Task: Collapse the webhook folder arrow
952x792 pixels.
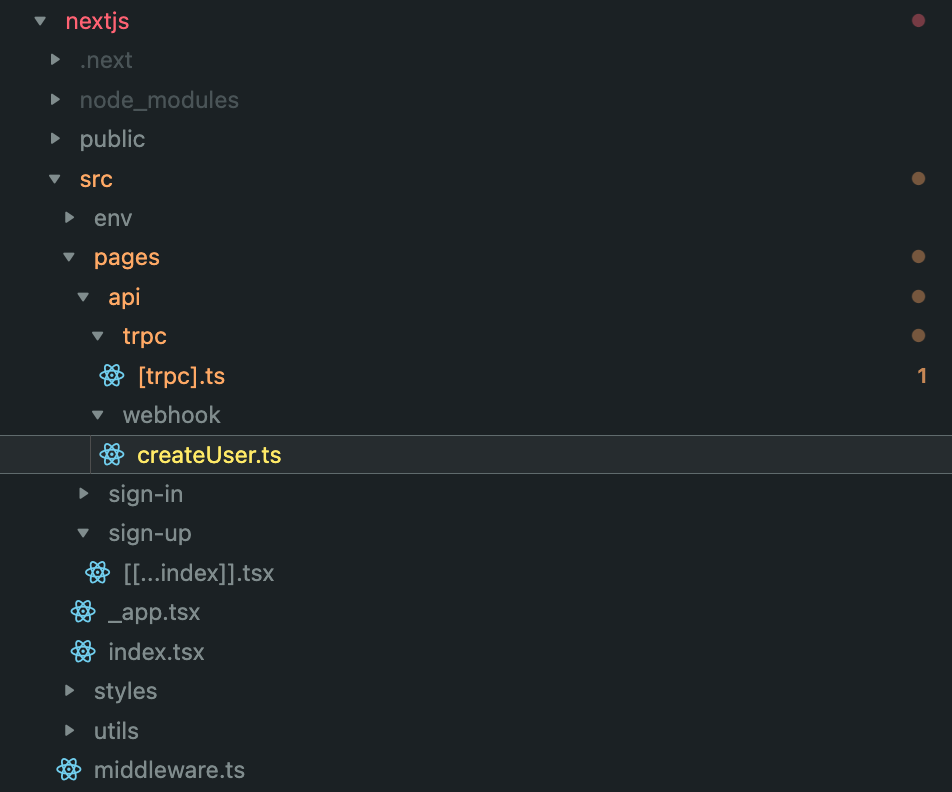Action: pyautogui.click(x=98, y=415)
